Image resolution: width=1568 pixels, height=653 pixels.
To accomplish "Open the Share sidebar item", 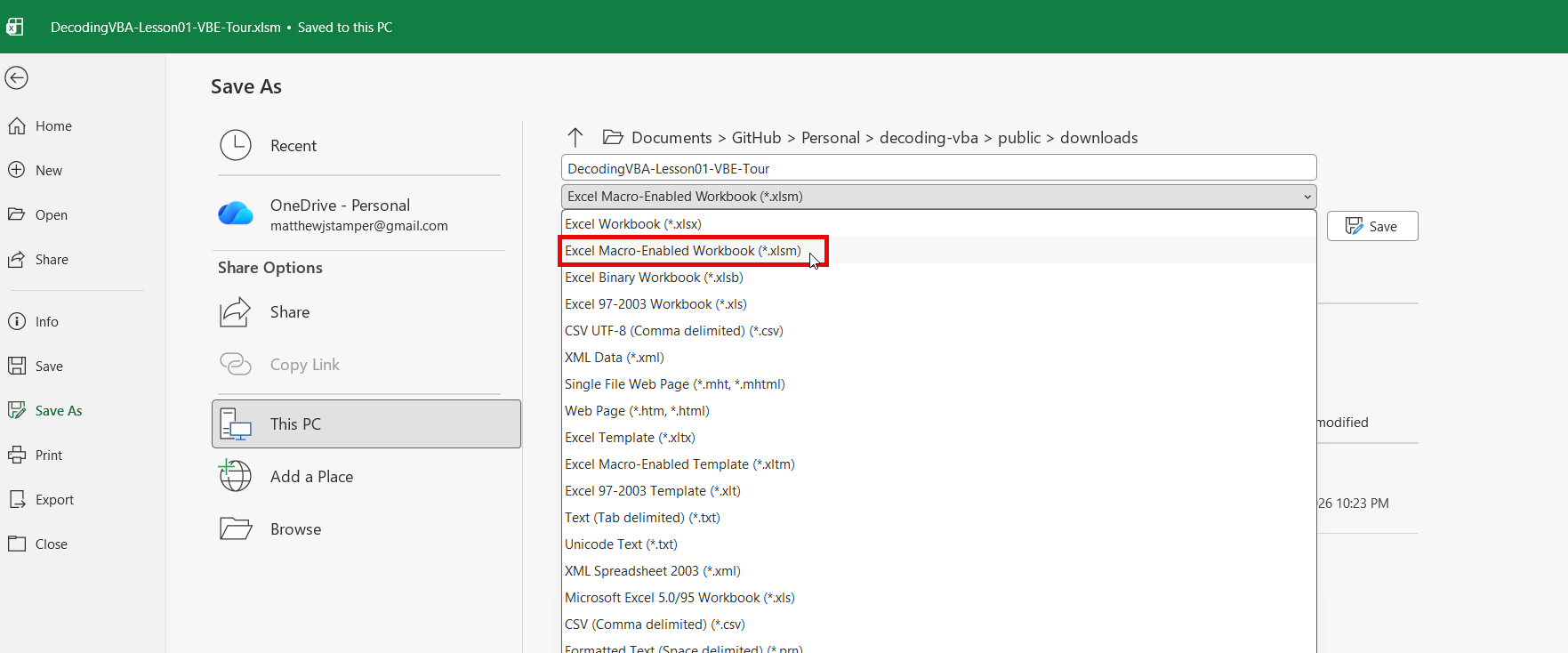I will [38, 260].
